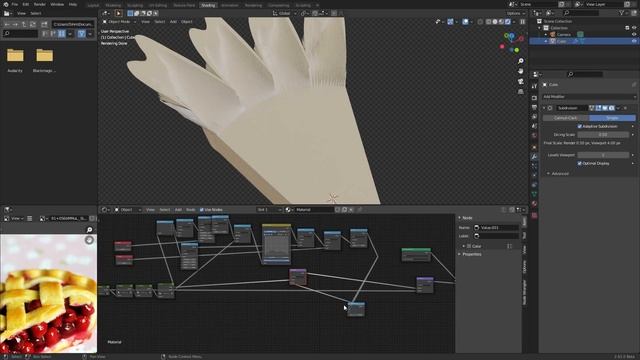Click the file browser path field
Image resolution: width=640 pixels, height=360 pixels.
click(73, 24)
